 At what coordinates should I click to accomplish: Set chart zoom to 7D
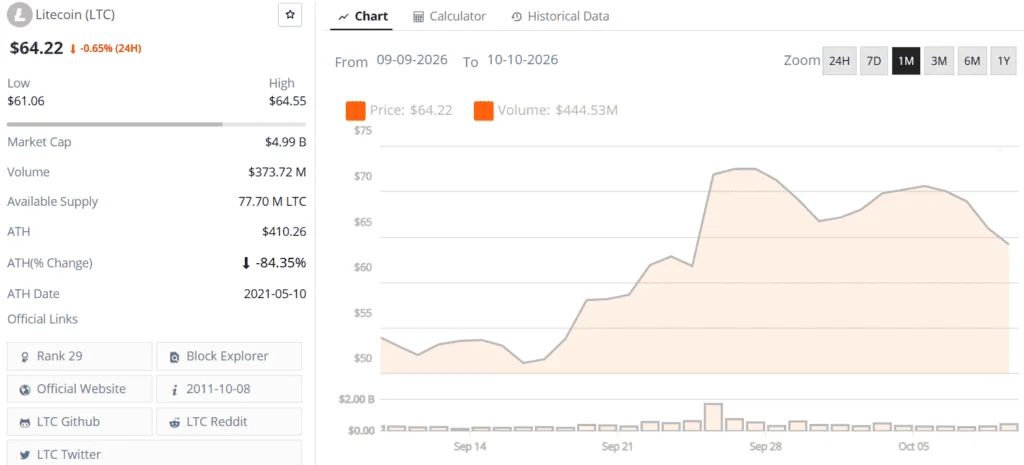(x=873, y=61)
